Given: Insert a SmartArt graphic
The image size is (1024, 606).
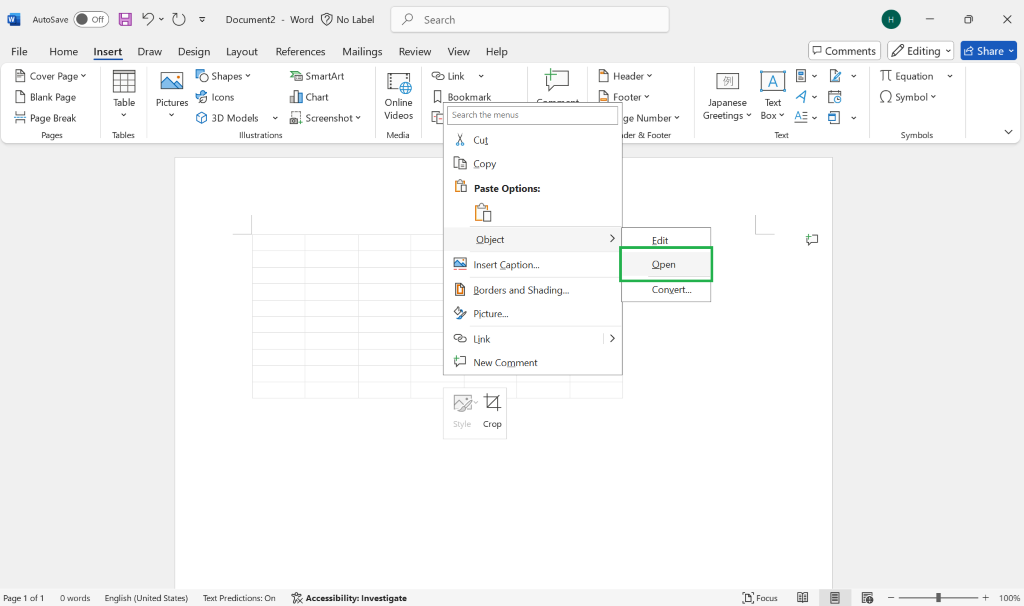Looking at the screenshot, I should coord(317,76).
